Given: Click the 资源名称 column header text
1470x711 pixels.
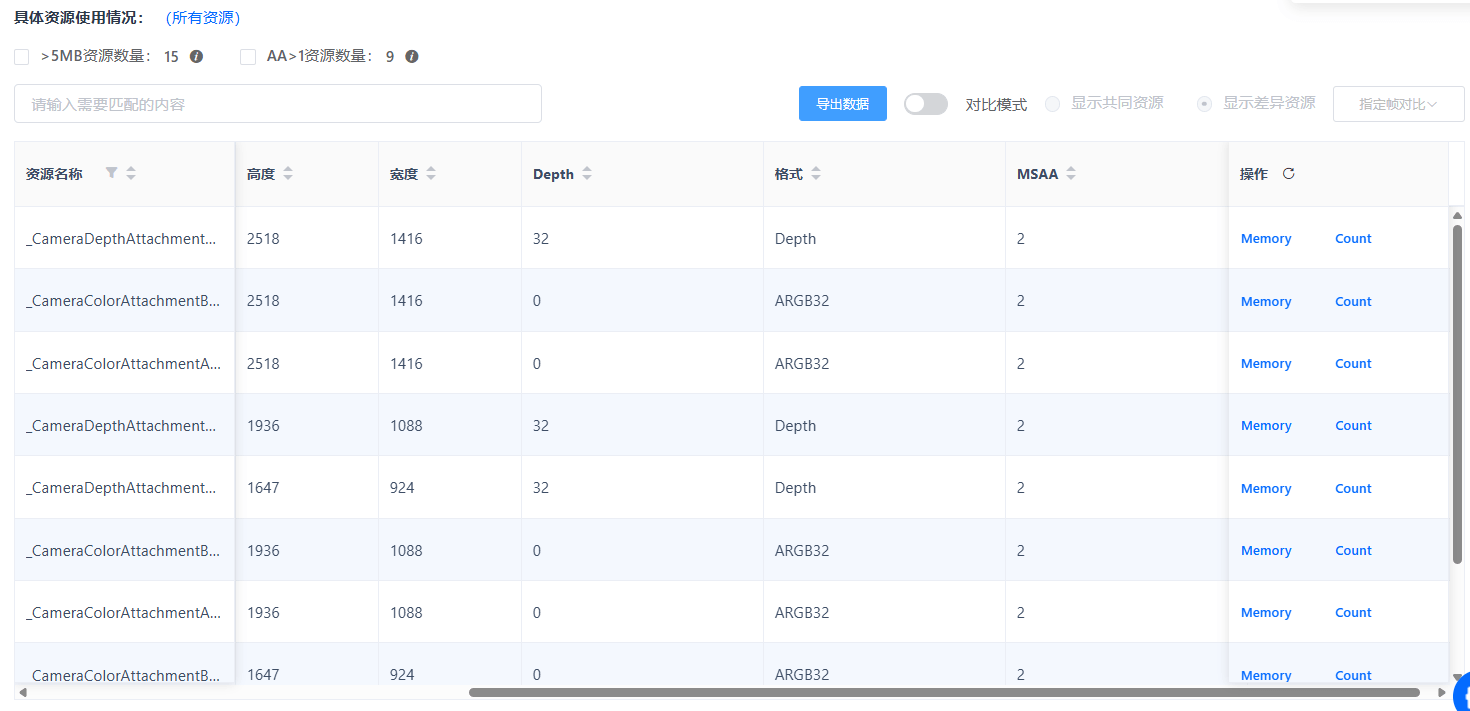Looking at the screenshot, I should pos(54,174).
